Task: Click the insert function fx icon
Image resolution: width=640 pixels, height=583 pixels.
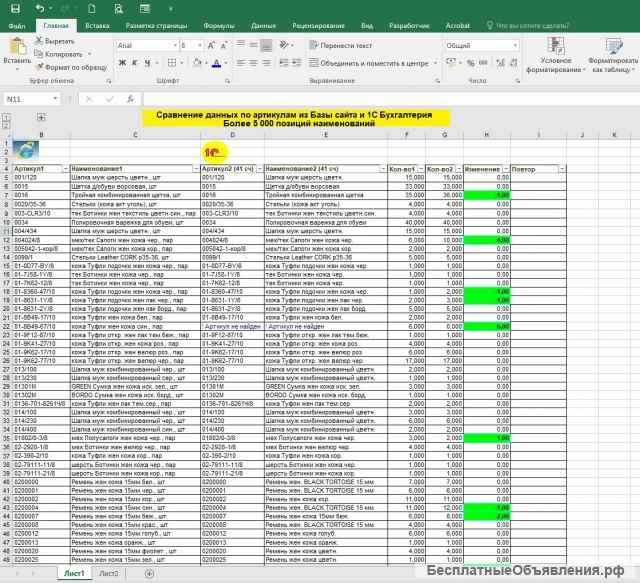Action: [130, 99]
